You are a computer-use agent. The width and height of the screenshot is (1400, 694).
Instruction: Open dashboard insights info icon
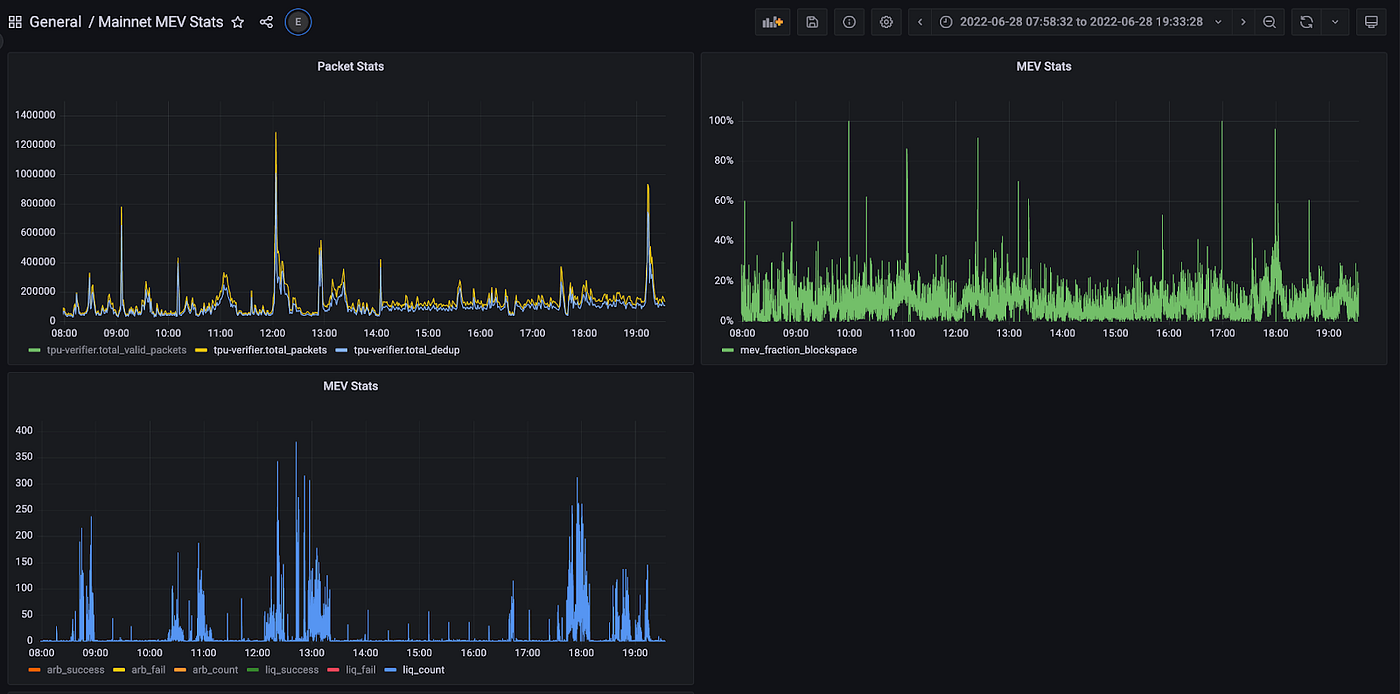click(x=849, y=22)
